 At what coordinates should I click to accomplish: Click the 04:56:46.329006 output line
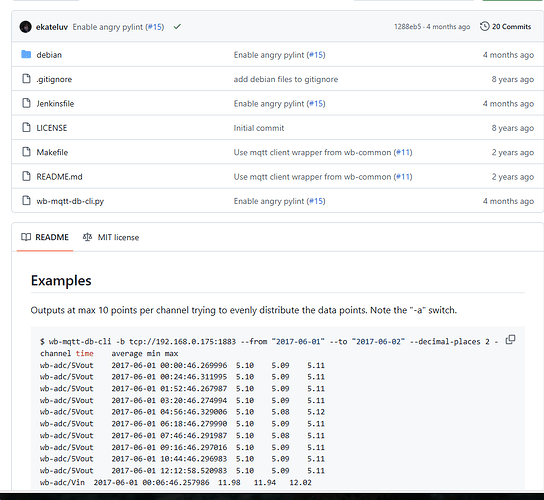(182, 412)
